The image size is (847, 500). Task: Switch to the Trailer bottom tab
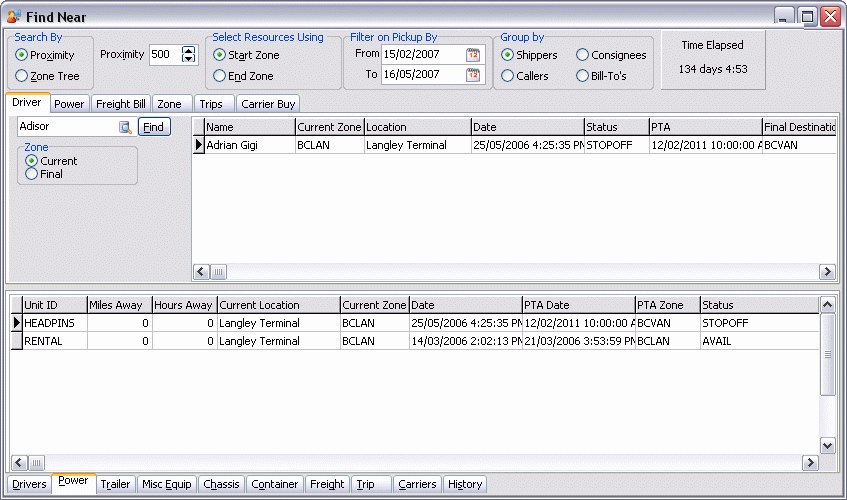[115, 484]
